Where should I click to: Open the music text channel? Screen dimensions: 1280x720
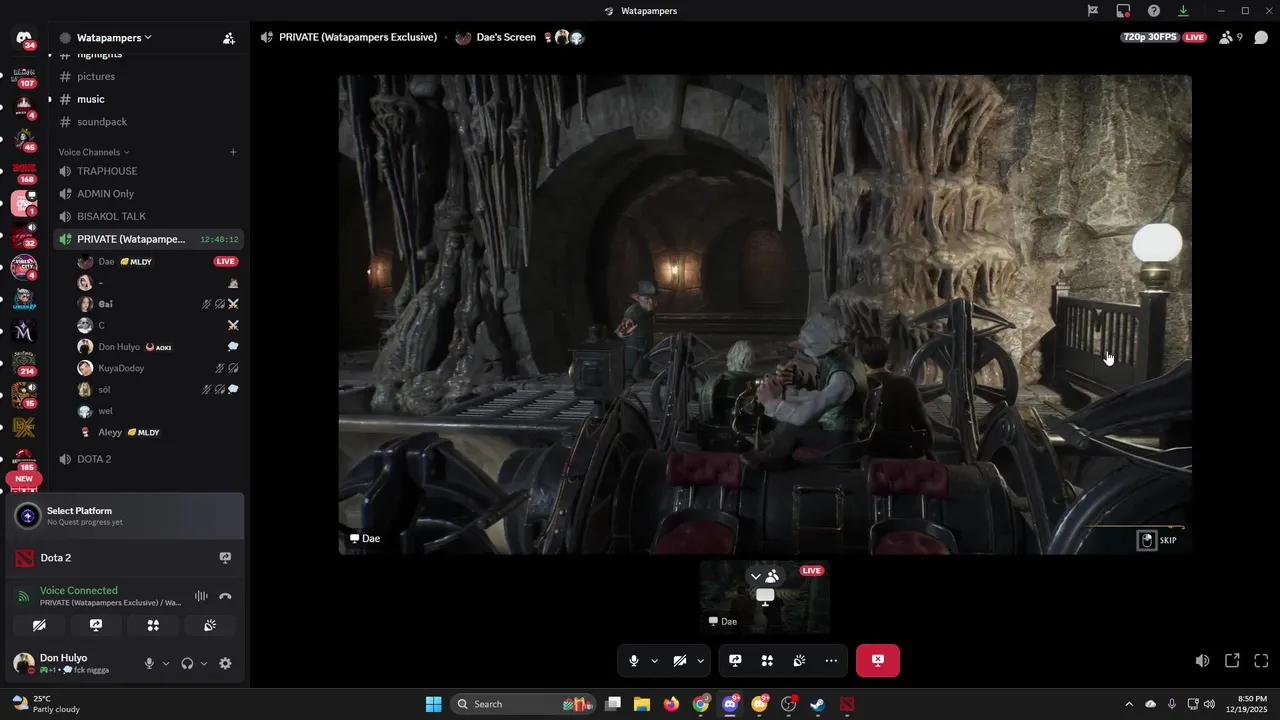pyautogui.click(x=91, y=99)
